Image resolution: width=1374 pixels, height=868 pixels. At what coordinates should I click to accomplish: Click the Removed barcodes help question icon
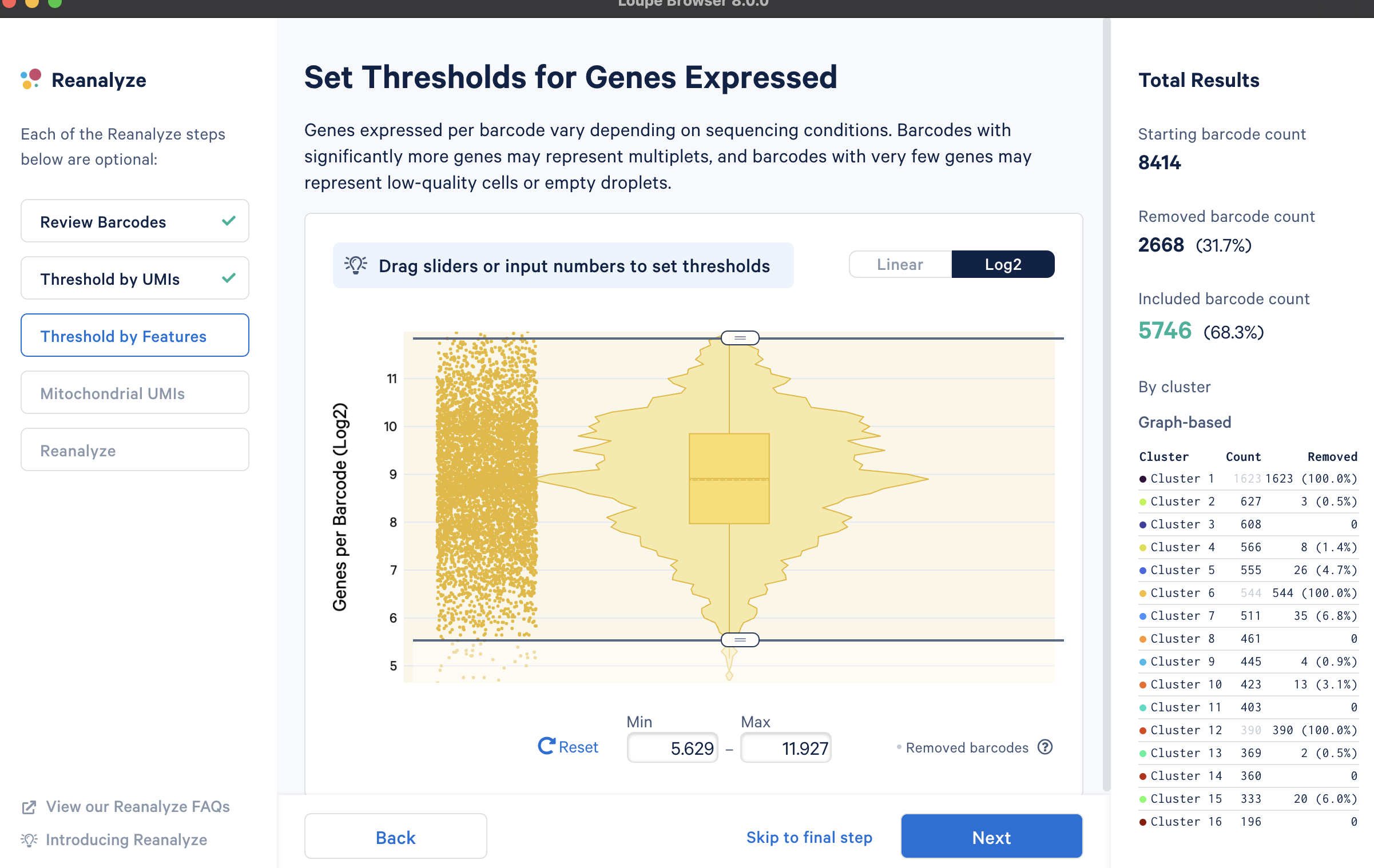point(1045,747)
